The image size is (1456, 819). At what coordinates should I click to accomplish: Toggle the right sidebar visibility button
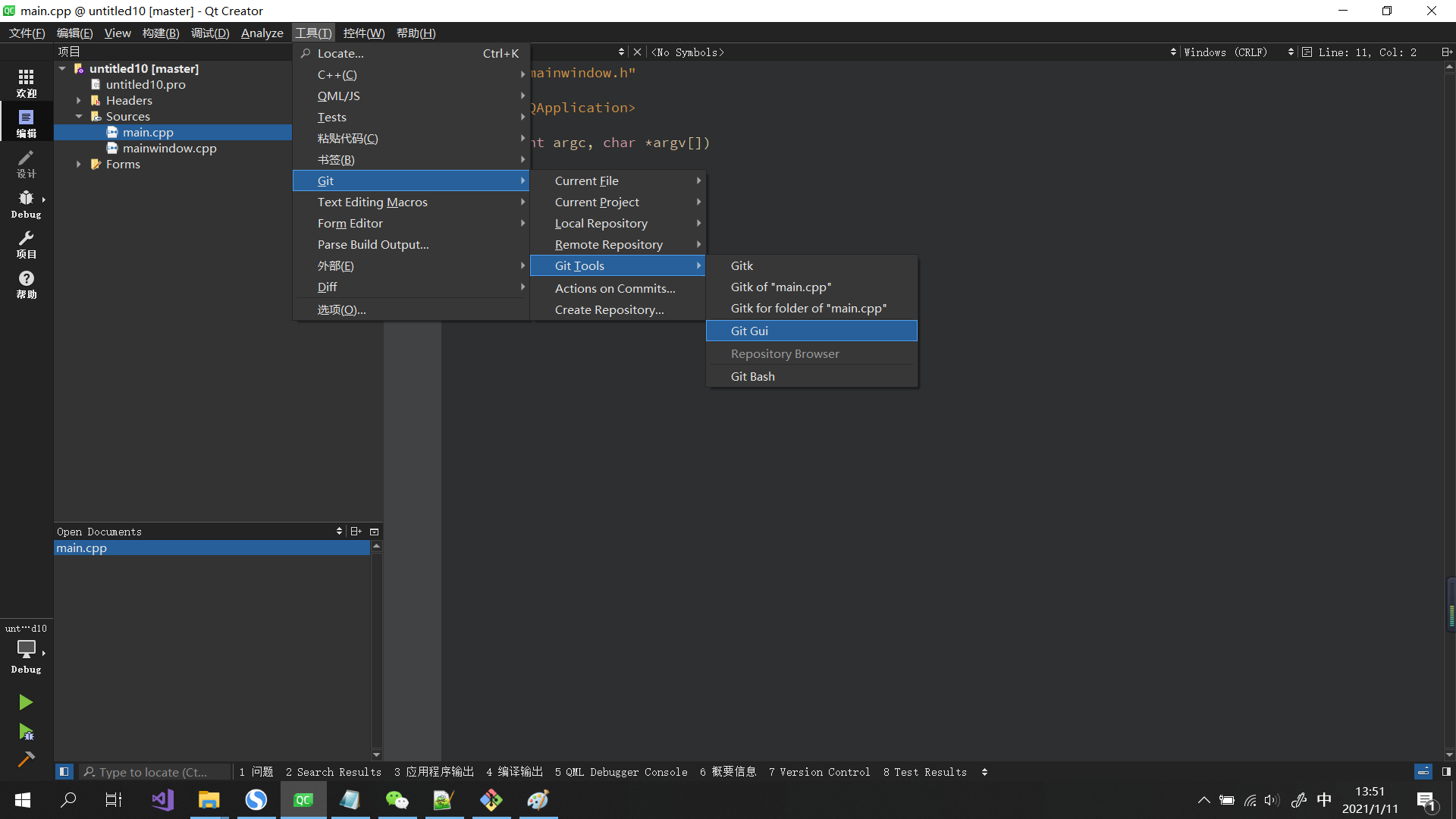(1446, 772)
